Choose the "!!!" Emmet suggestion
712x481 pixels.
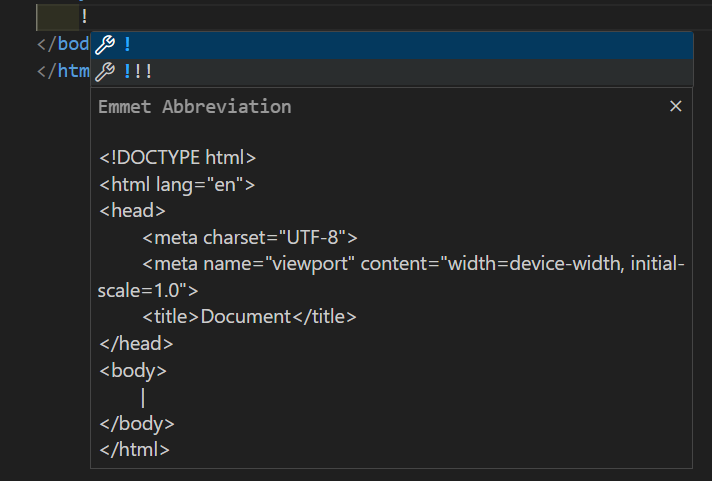137,72
